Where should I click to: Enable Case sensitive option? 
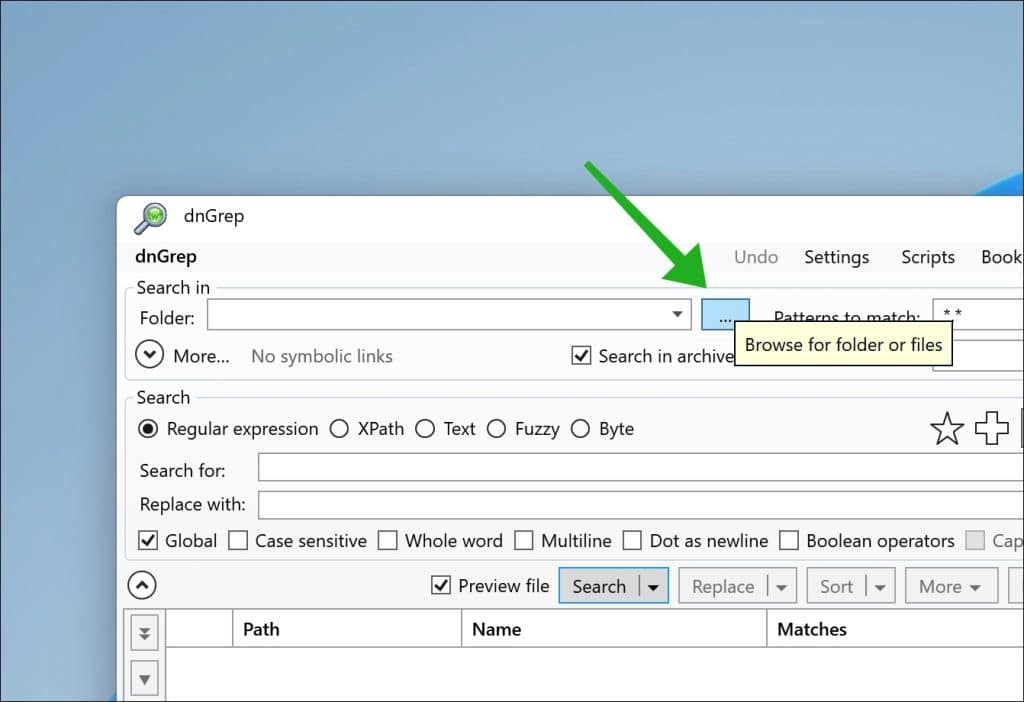238,541
